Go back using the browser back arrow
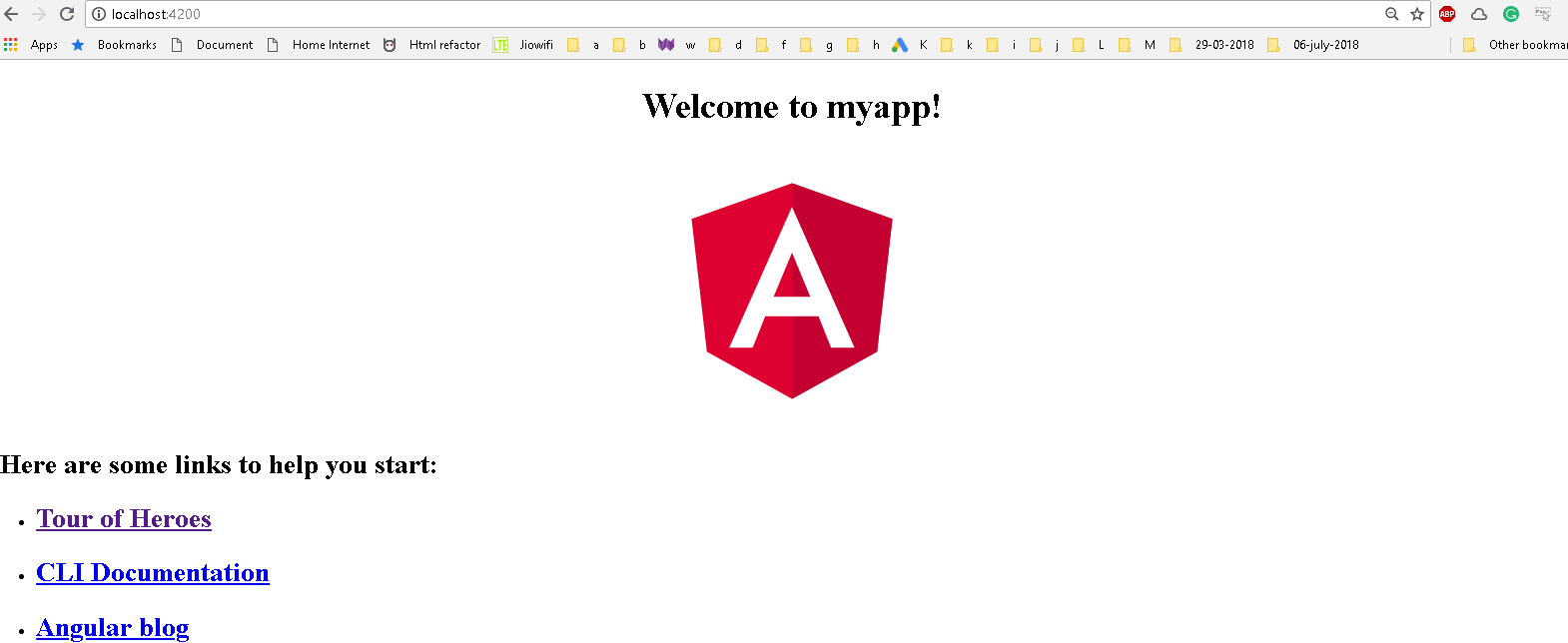The height and width of the screenshot is (643, 1568). tap(12, 14)
